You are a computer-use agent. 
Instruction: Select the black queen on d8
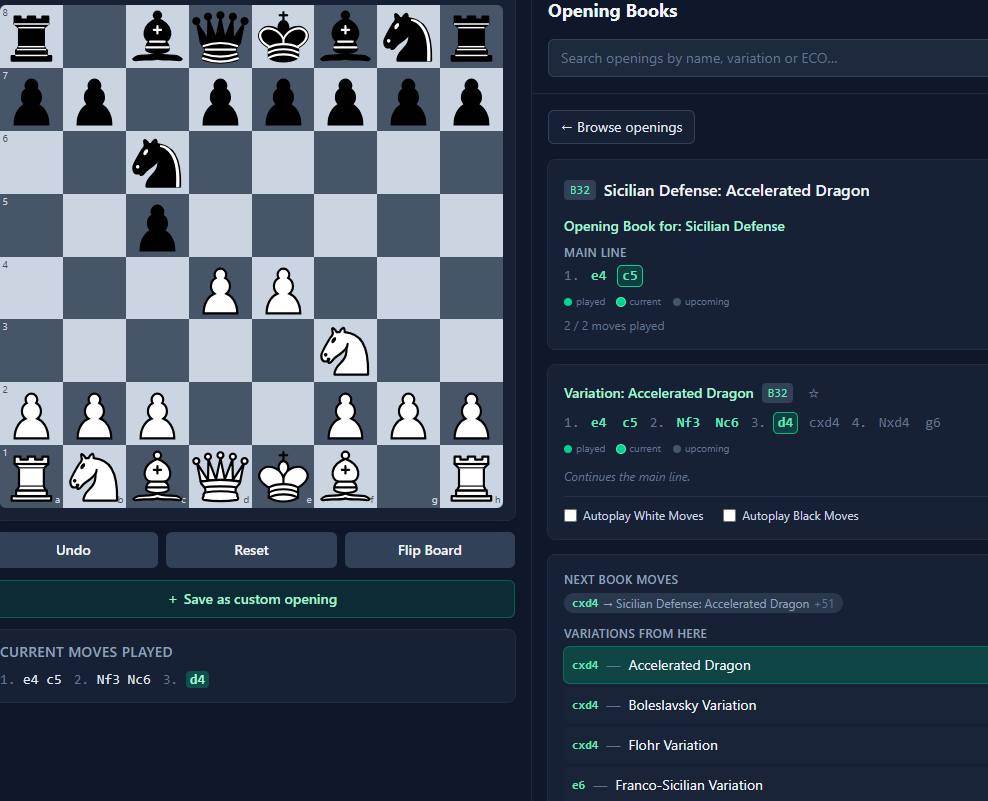[x=220, y=37]
